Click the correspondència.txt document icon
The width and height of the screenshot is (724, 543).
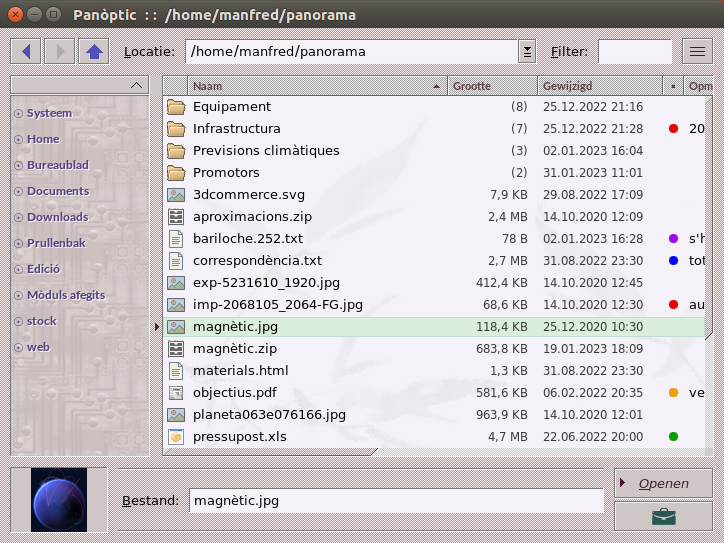click(176, 261)
